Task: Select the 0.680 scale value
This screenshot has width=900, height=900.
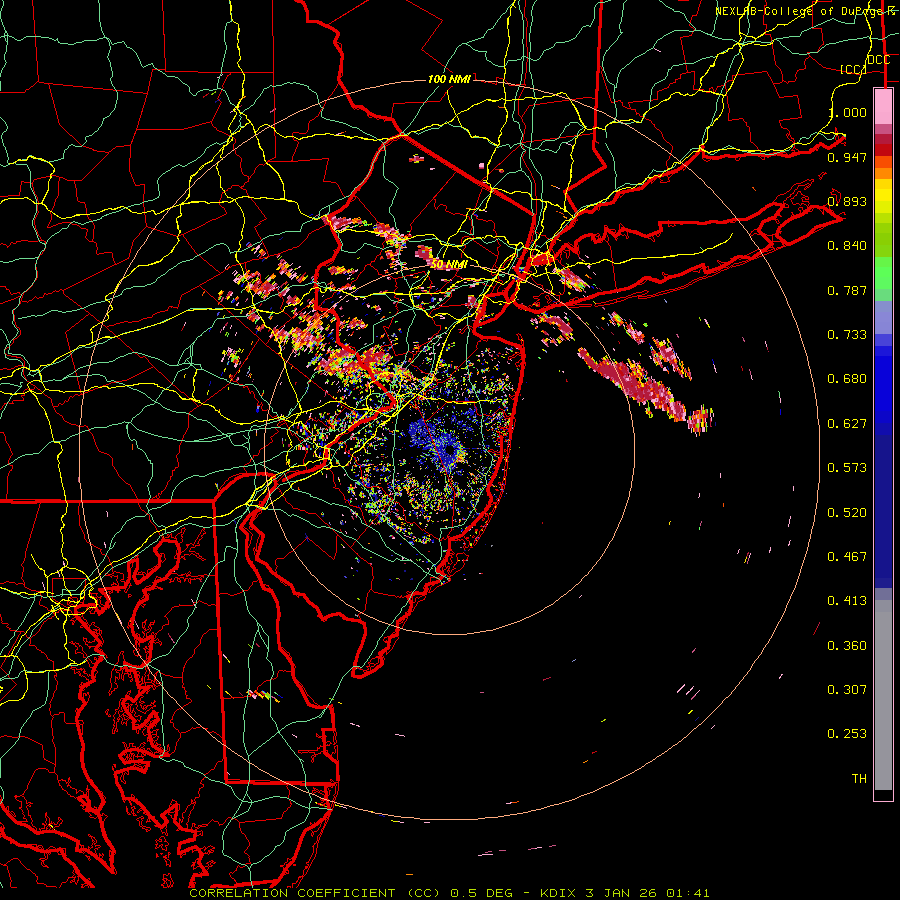Action: tap(847, 379)
